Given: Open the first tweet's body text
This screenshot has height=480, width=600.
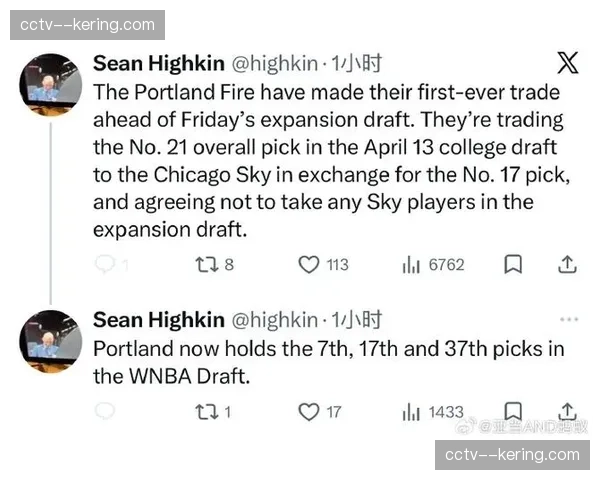Looking at the screenshot, I should (x=325, y=160).
